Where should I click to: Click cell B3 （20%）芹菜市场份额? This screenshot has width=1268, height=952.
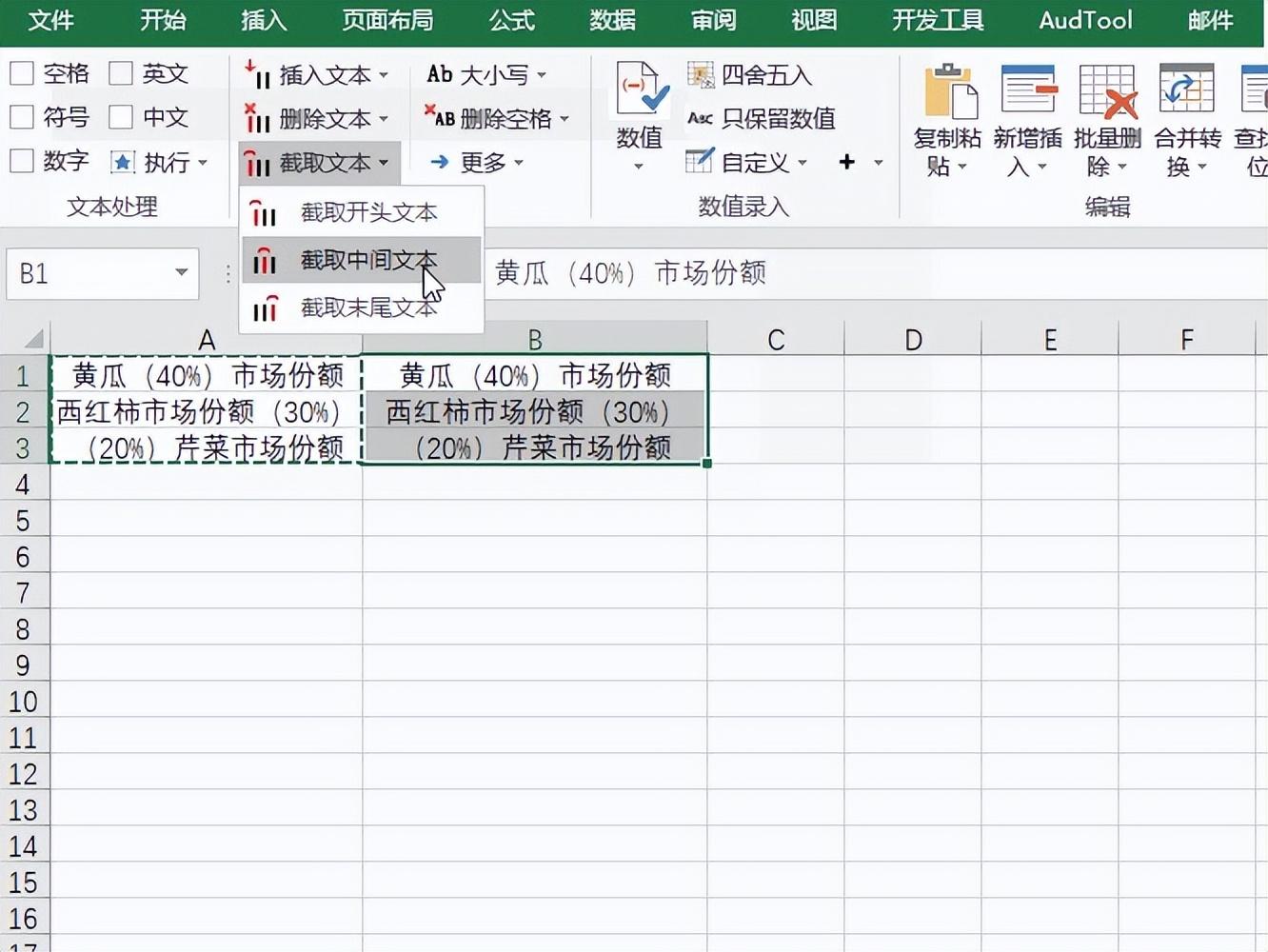point(535,447)
